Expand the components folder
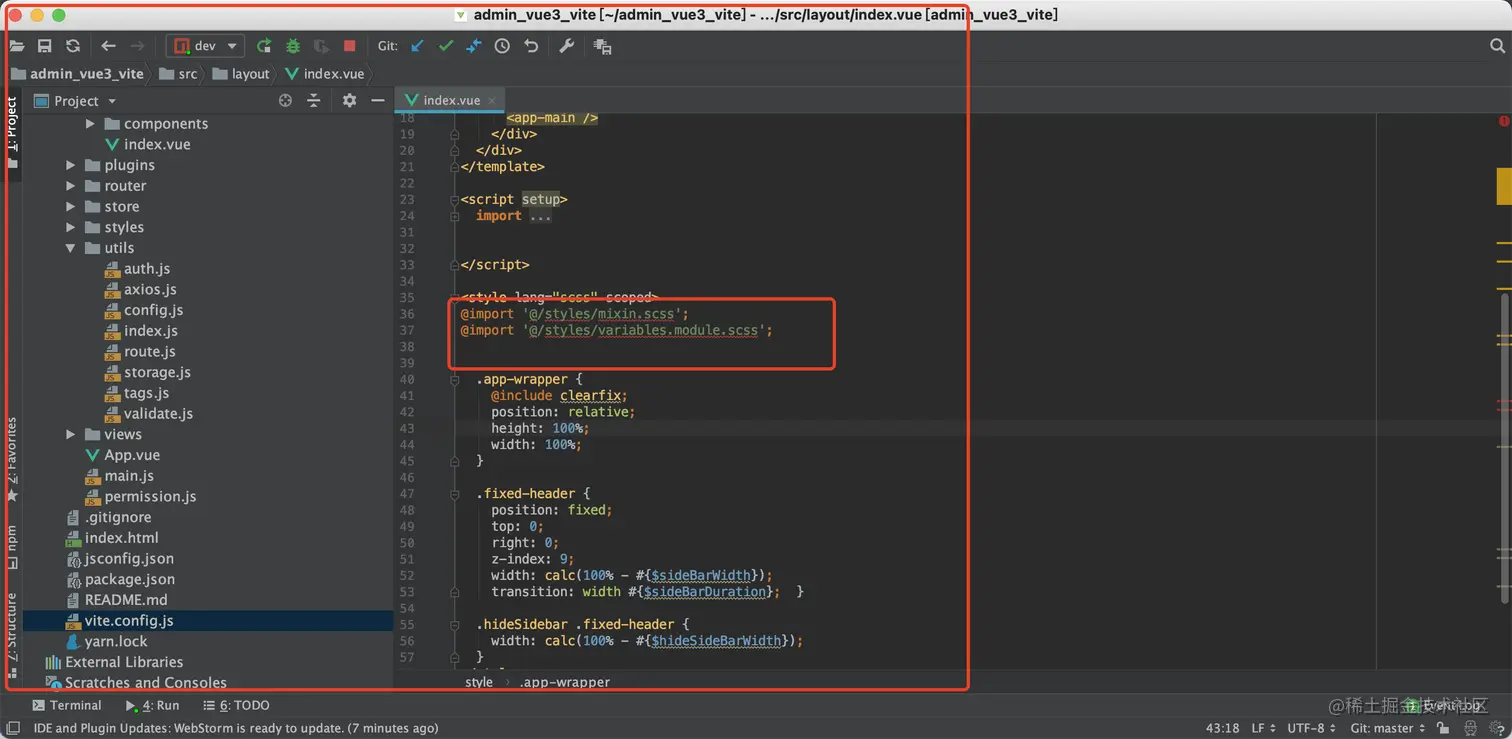 point(90,124)
